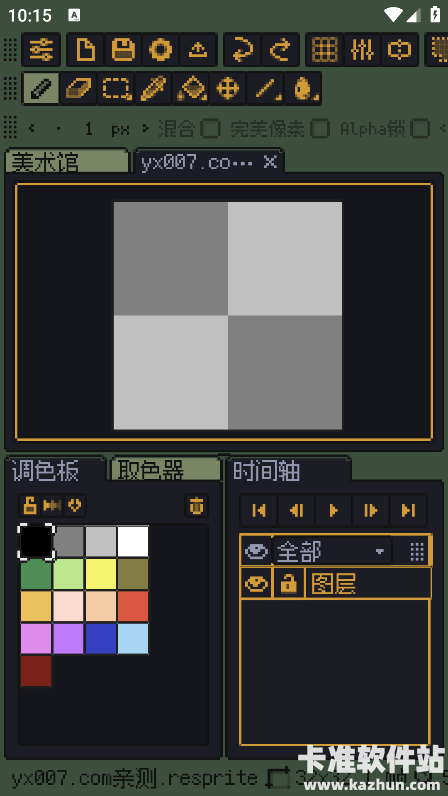Toggle the Alpha锁 checkbox

pyautogui.click(x=420, y=129)
